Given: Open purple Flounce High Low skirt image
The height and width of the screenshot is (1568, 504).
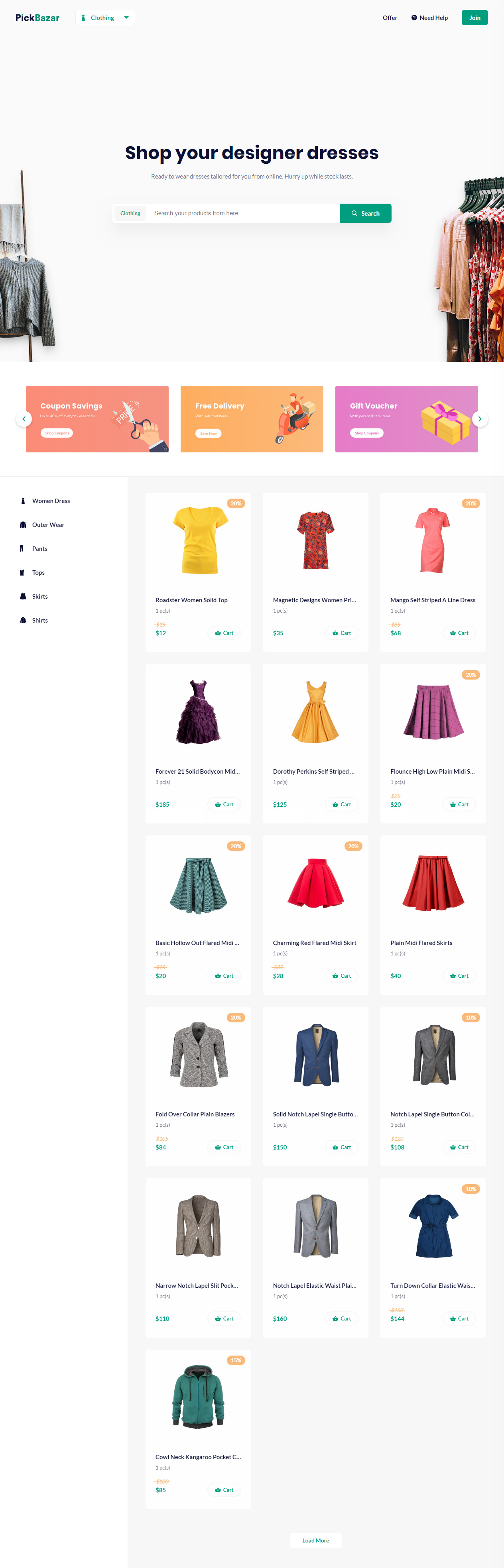Looking at the screenshot, I should coord(433,711).
